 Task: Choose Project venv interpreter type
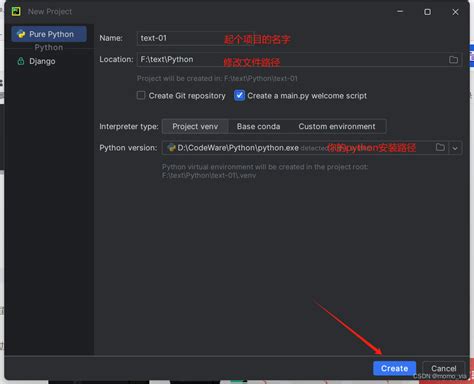coord(195,126)
